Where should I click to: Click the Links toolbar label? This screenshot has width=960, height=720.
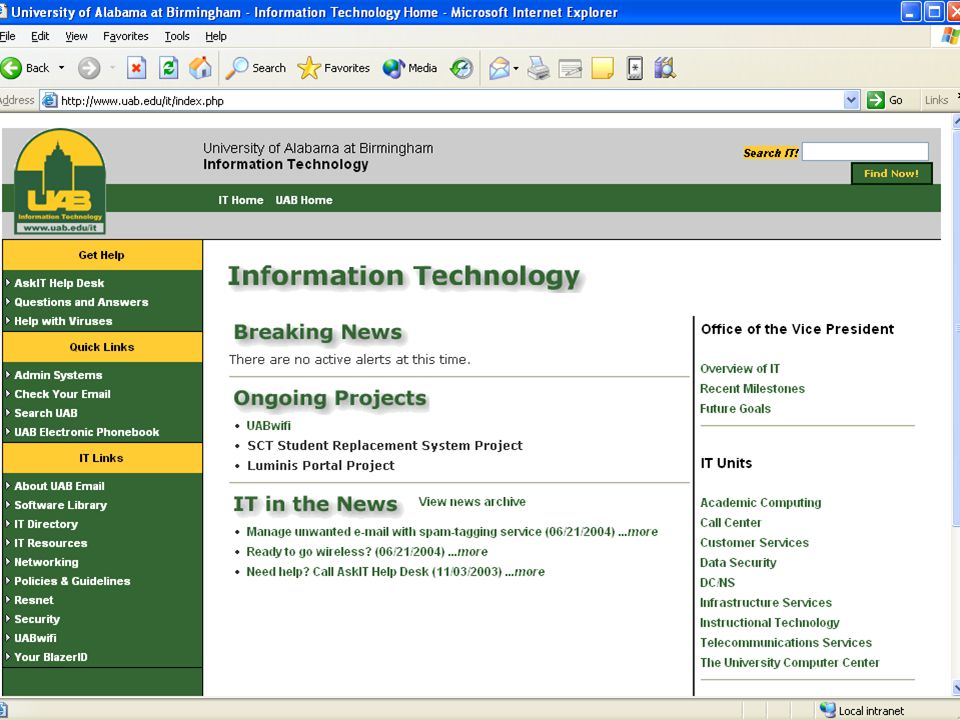pos(937,100)
